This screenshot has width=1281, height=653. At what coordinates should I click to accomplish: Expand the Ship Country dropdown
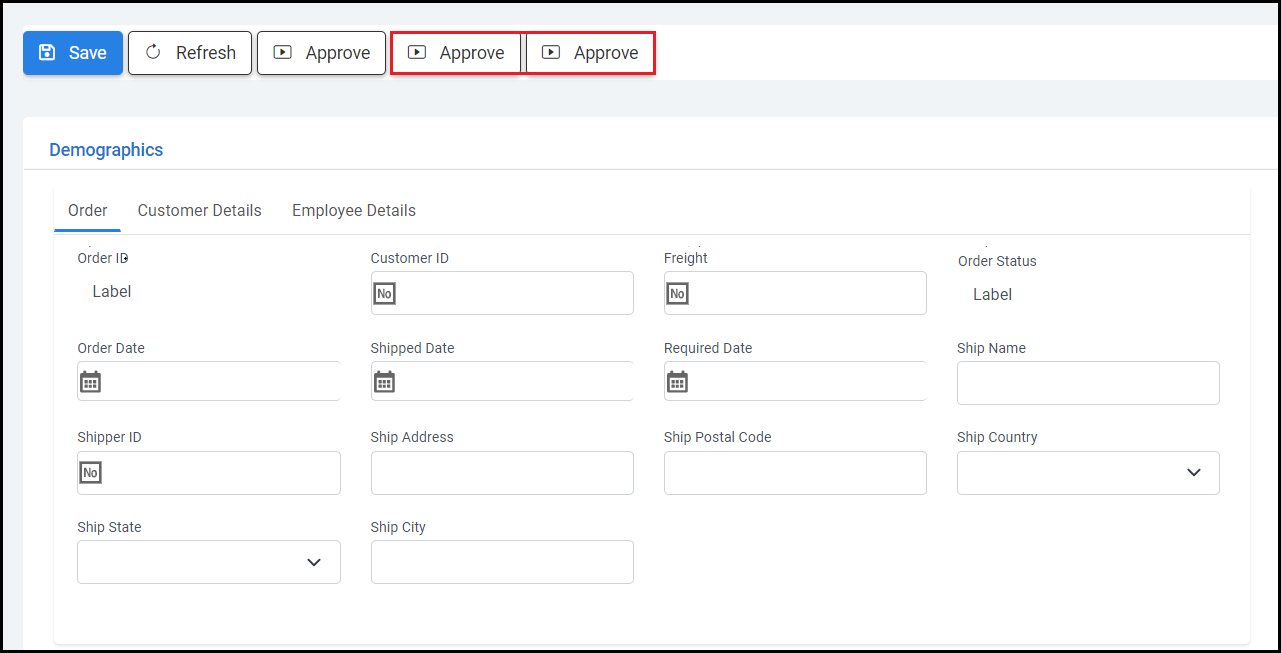click(1193, 472)
